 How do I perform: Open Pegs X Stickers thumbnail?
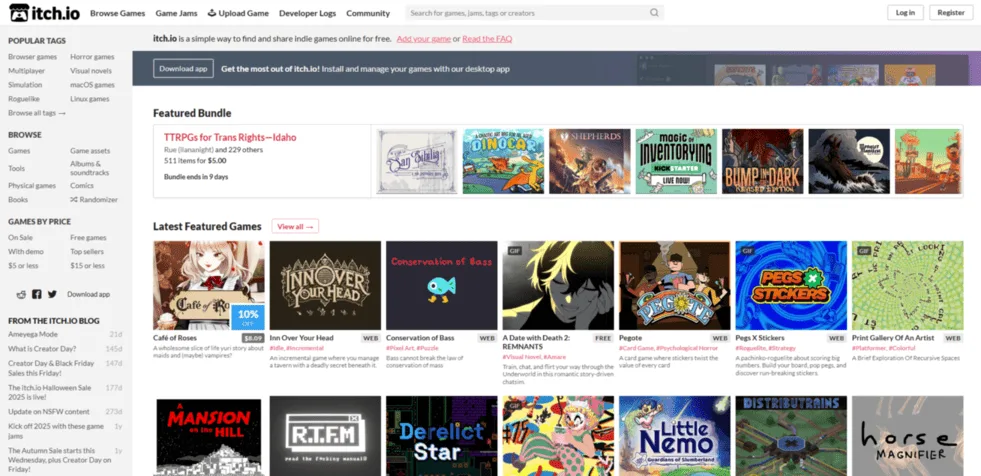791,285
